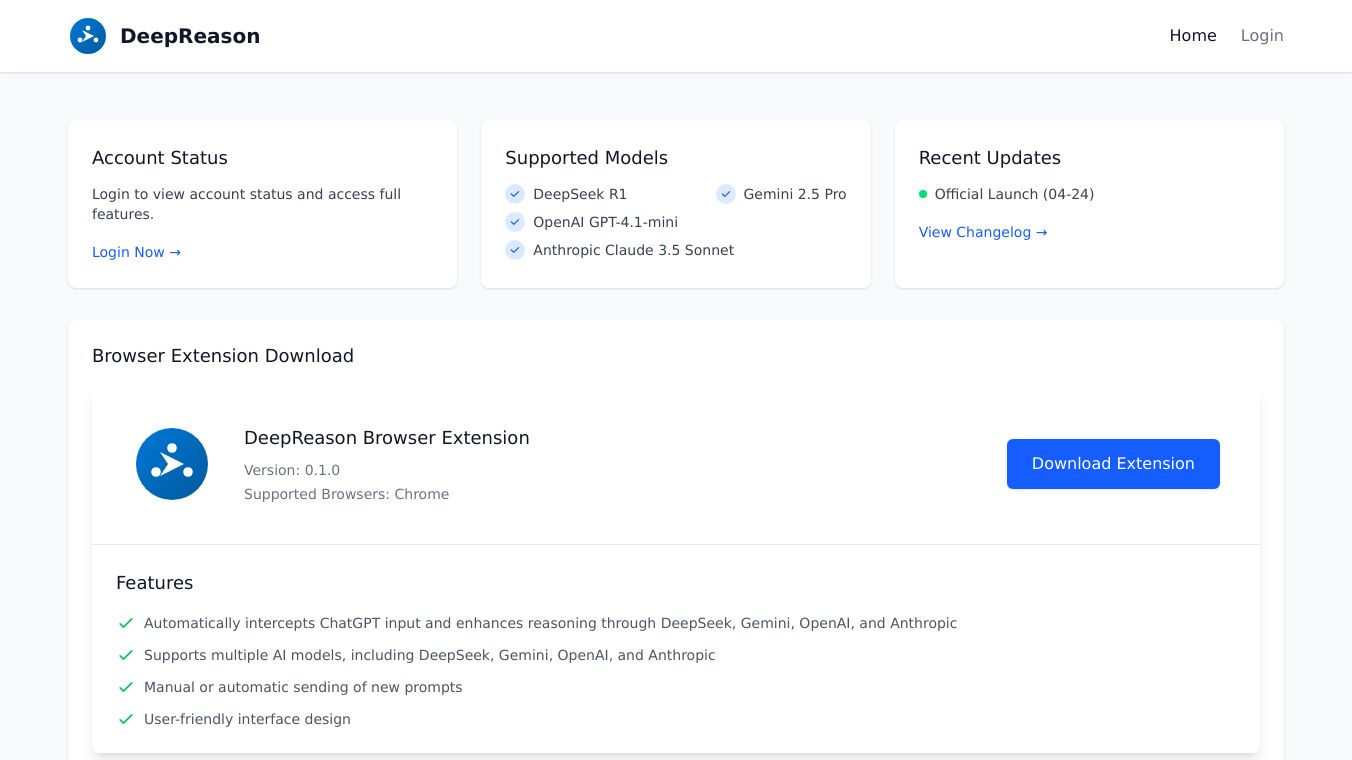The image size is (1352, 760).
Task: Click green check beside Automatically intercepts ChatGPT
Action: (126, 623)
